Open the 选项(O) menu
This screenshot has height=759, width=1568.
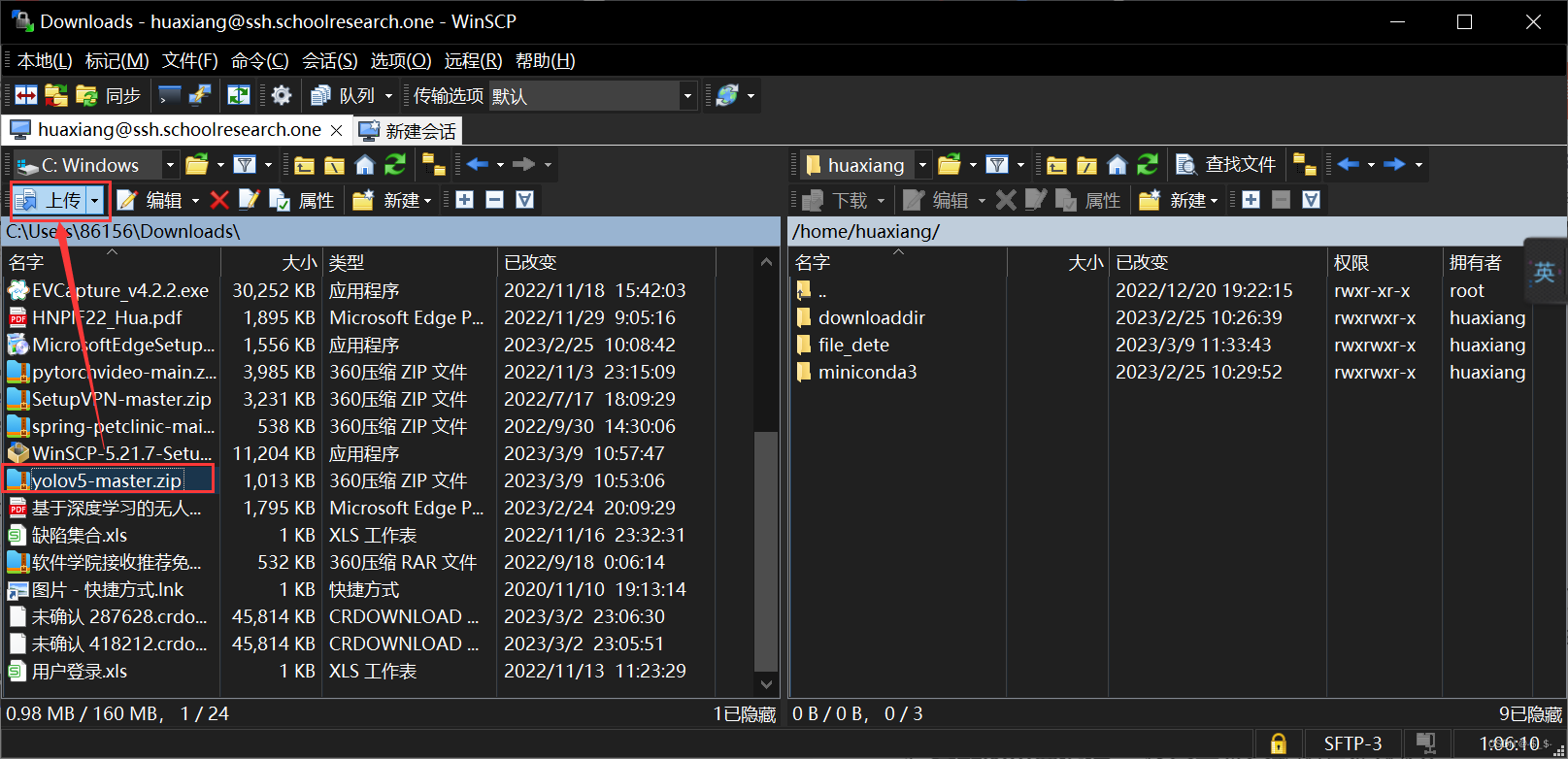click(401, 61)
